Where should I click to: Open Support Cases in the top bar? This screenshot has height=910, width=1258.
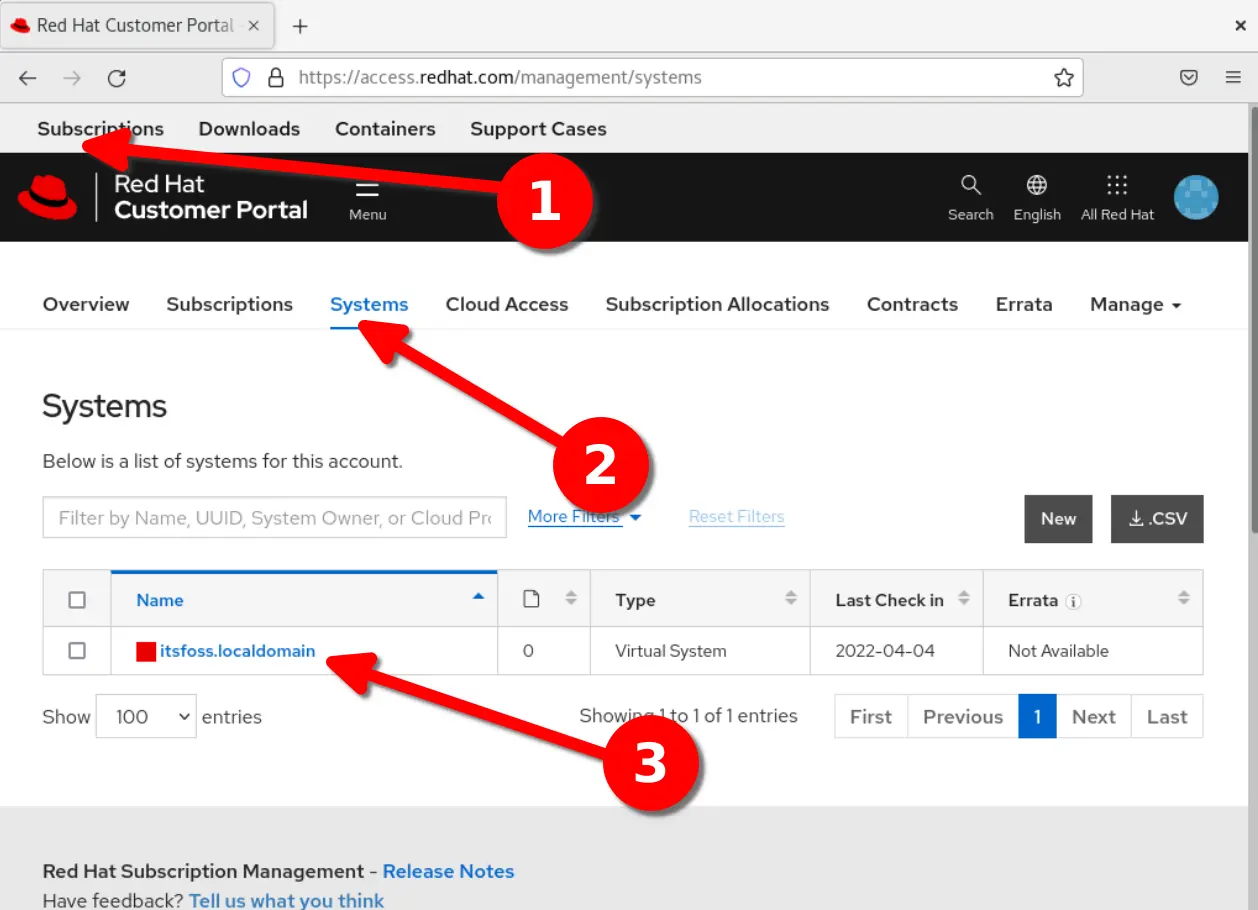[x=538, y=129]
